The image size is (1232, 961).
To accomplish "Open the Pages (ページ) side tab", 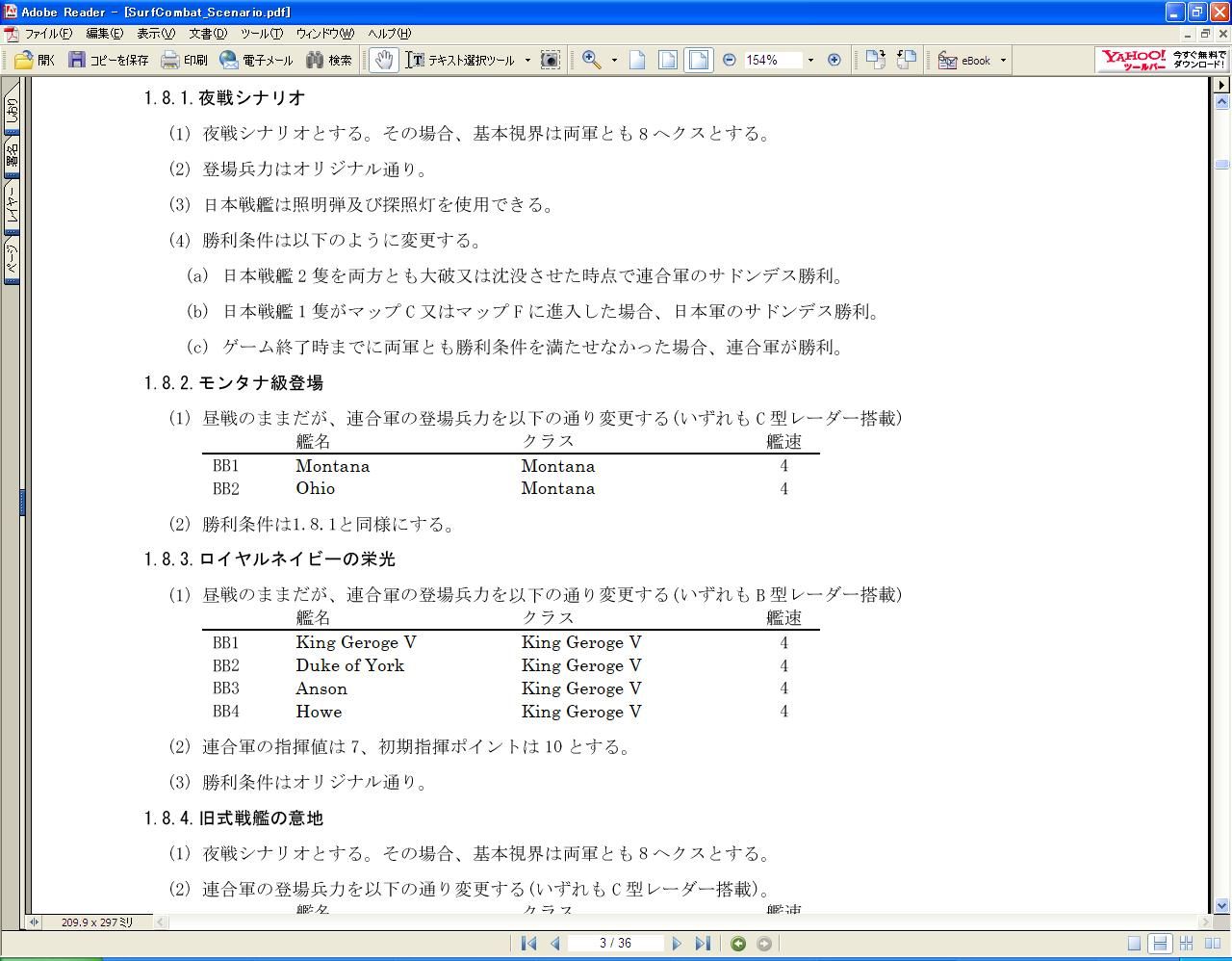I will click(x=12, y=261).
